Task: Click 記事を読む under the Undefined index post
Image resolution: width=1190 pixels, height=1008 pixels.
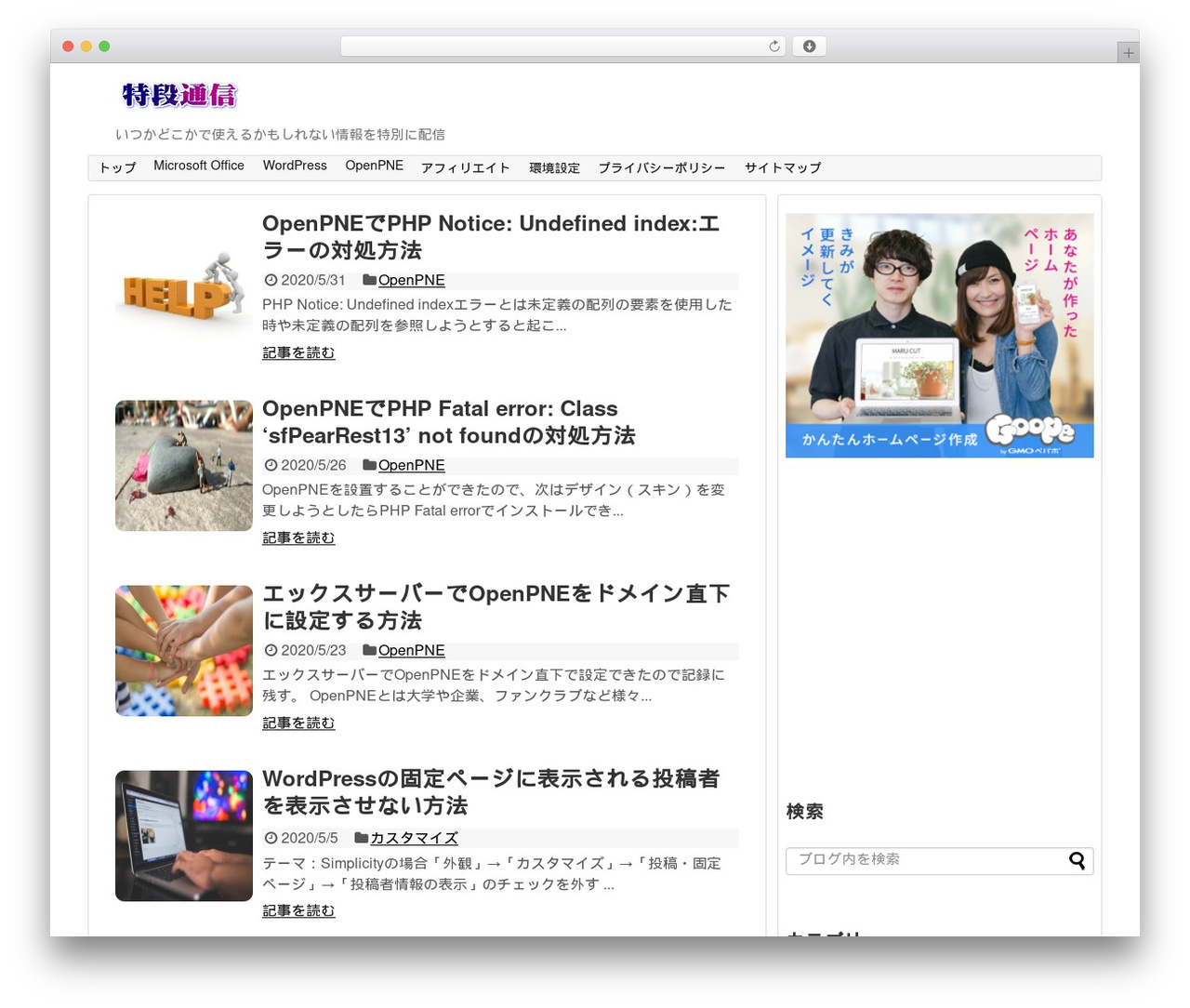Action: click(298, 353)
